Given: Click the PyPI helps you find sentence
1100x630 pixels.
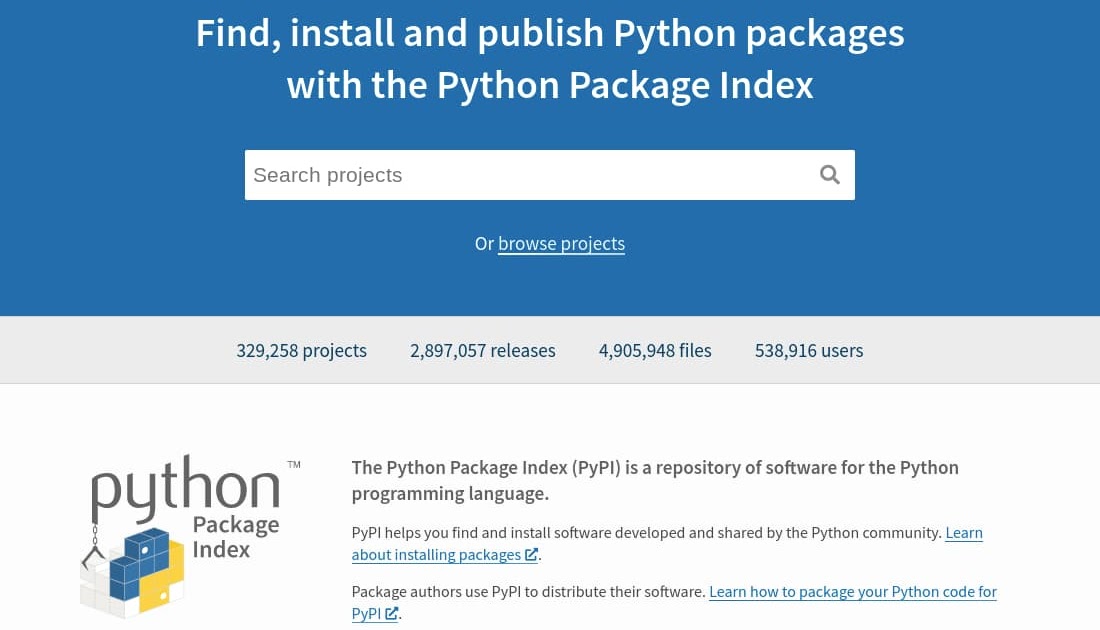Looking at the screenshot, I should point(647,533).
